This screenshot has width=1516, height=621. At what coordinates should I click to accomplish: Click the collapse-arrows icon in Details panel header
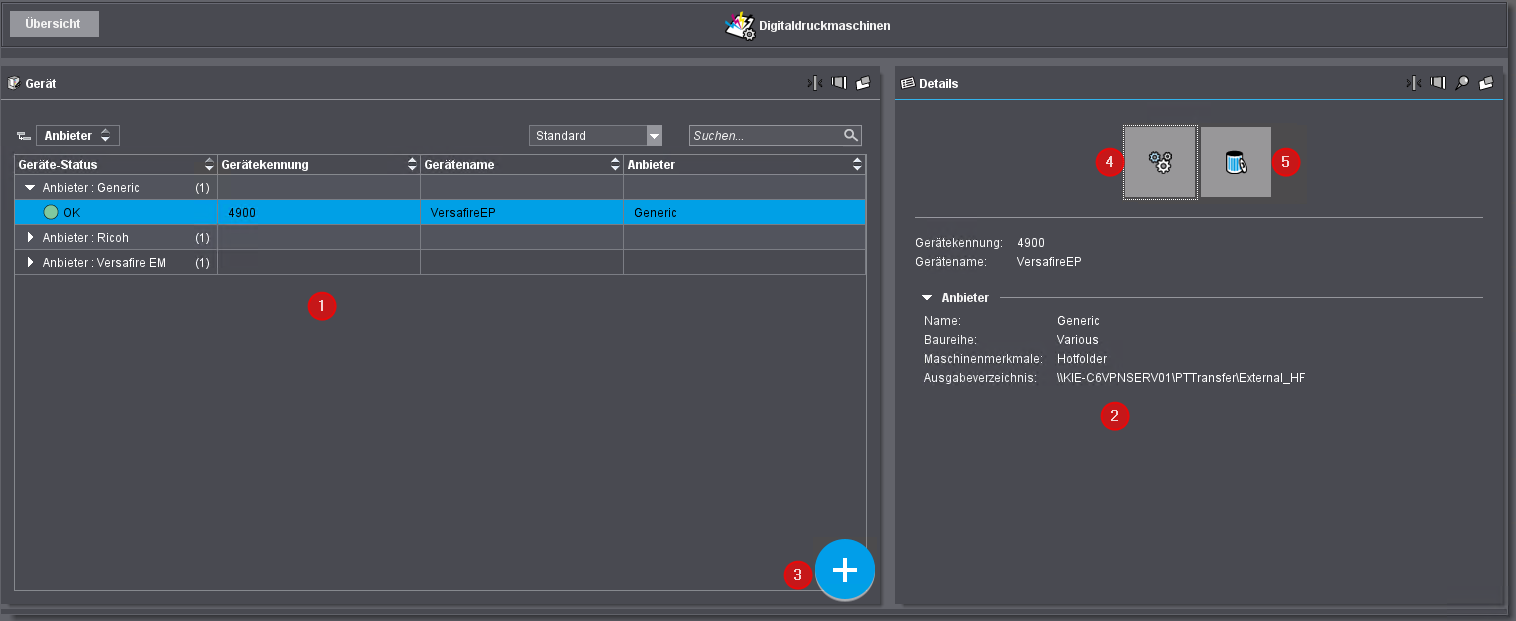coord(1413,83)
